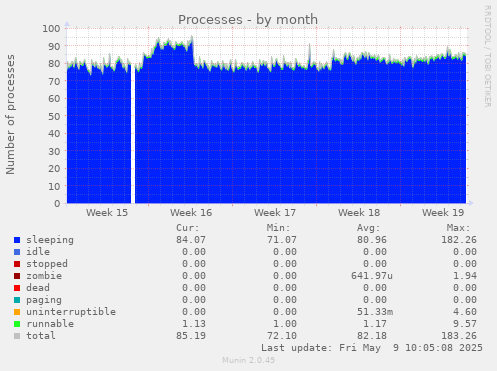Viewport: 497px width, 371px height.
Task: Click runnable average value 1.17
Action: click(x=375, y=324)
